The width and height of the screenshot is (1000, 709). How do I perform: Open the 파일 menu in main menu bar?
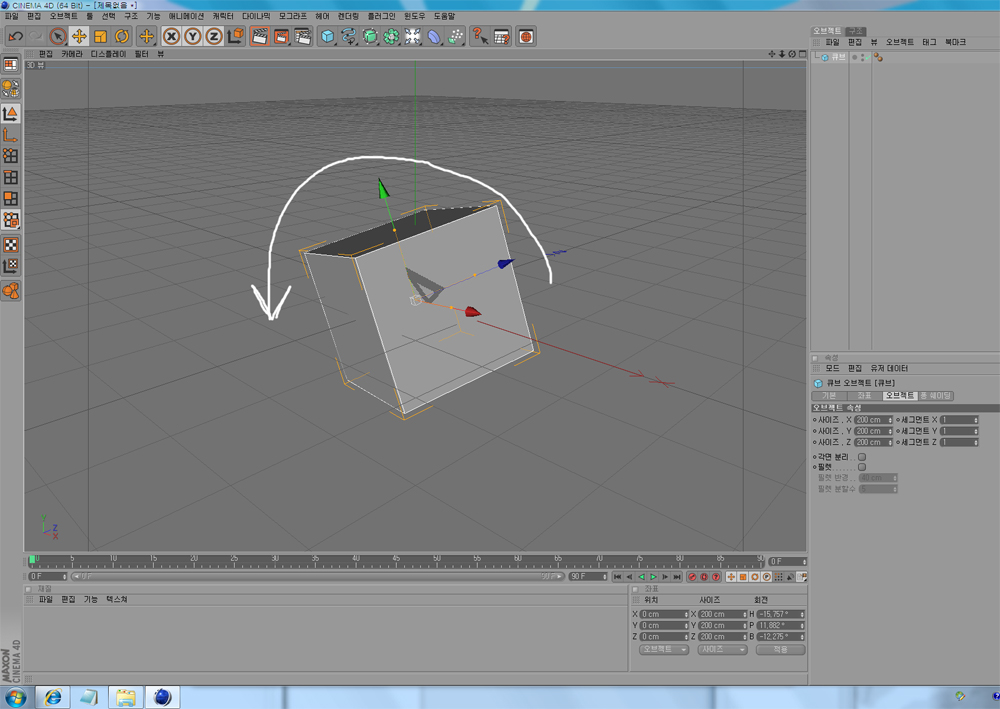(11, 16)
